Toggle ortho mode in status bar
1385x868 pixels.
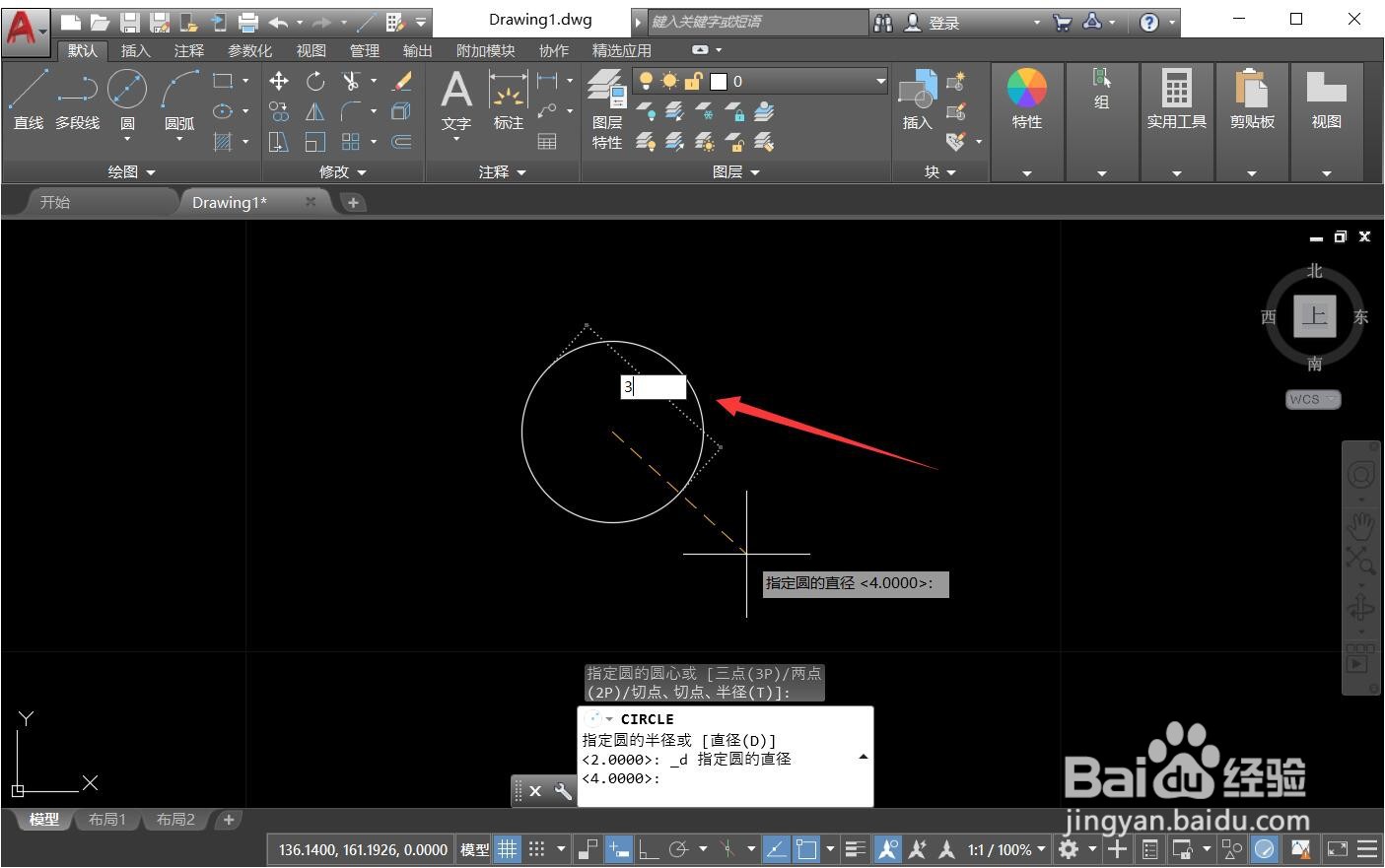(649, 849)
